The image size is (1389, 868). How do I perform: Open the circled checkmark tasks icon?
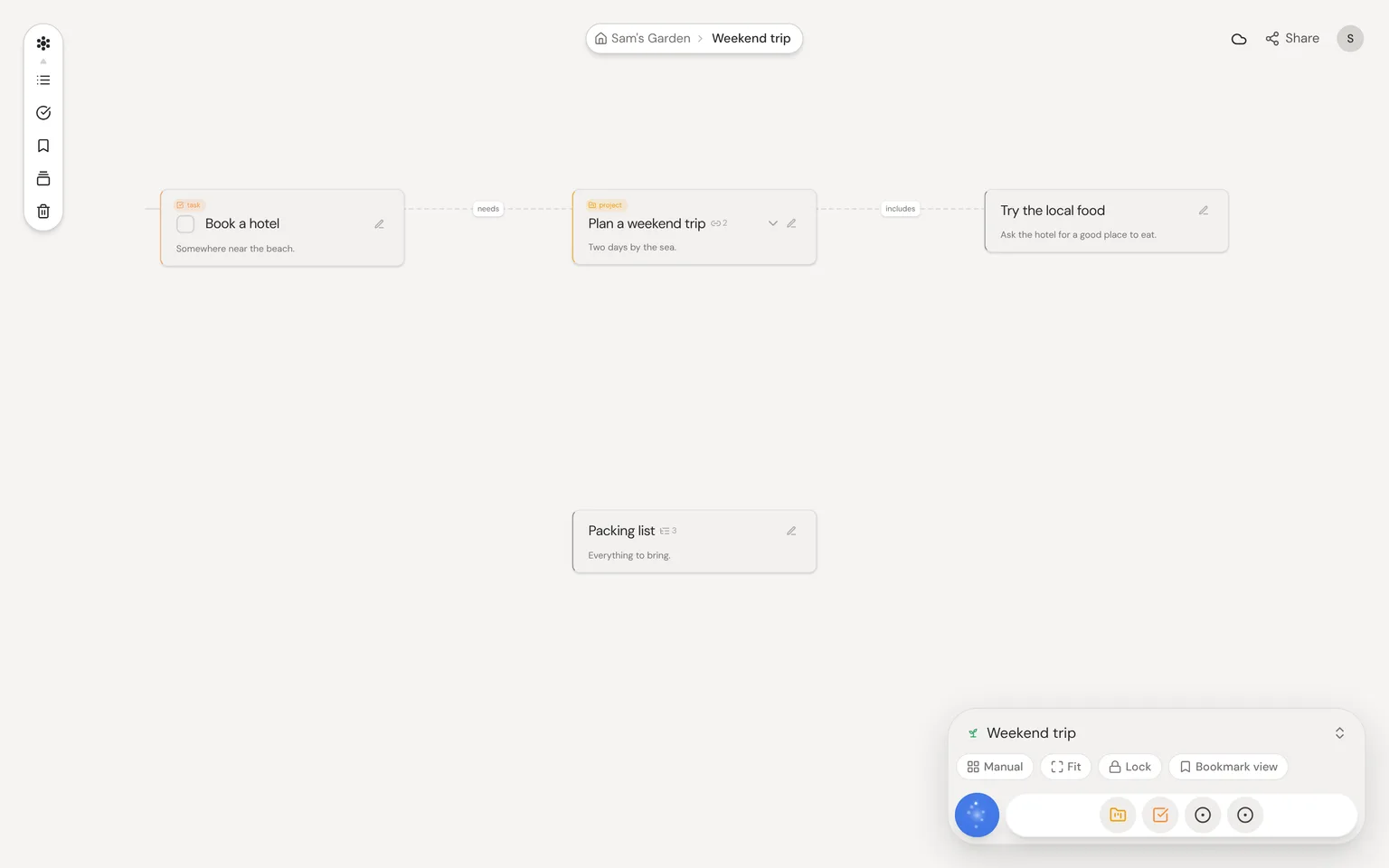click(x=43, y=113)
